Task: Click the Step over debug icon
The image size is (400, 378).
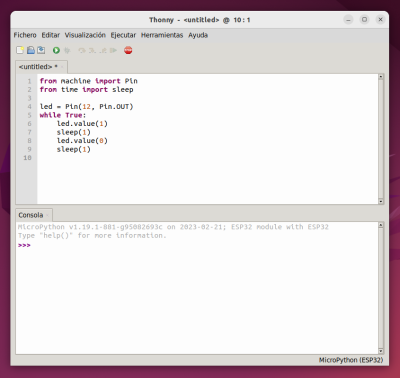Action: point(82,50)
